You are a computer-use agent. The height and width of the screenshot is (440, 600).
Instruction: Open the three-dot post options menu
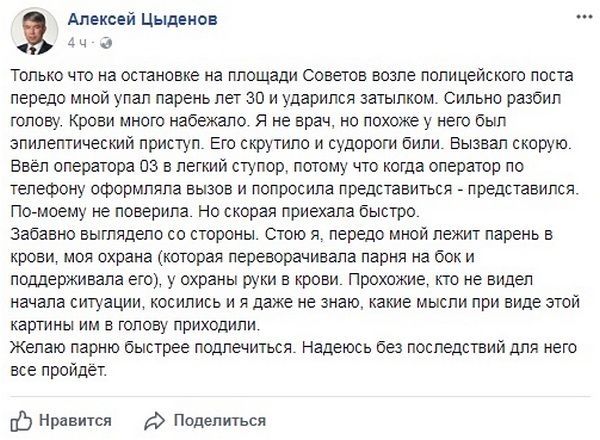(584, 17)
